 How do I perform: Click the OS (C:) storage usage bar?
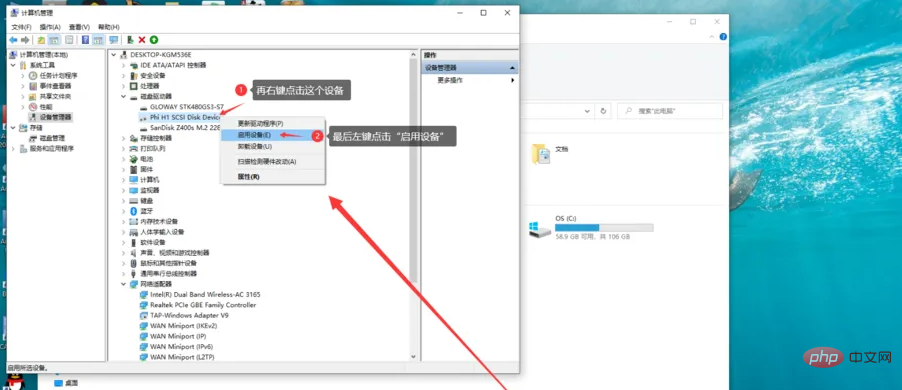pos(604,228)
